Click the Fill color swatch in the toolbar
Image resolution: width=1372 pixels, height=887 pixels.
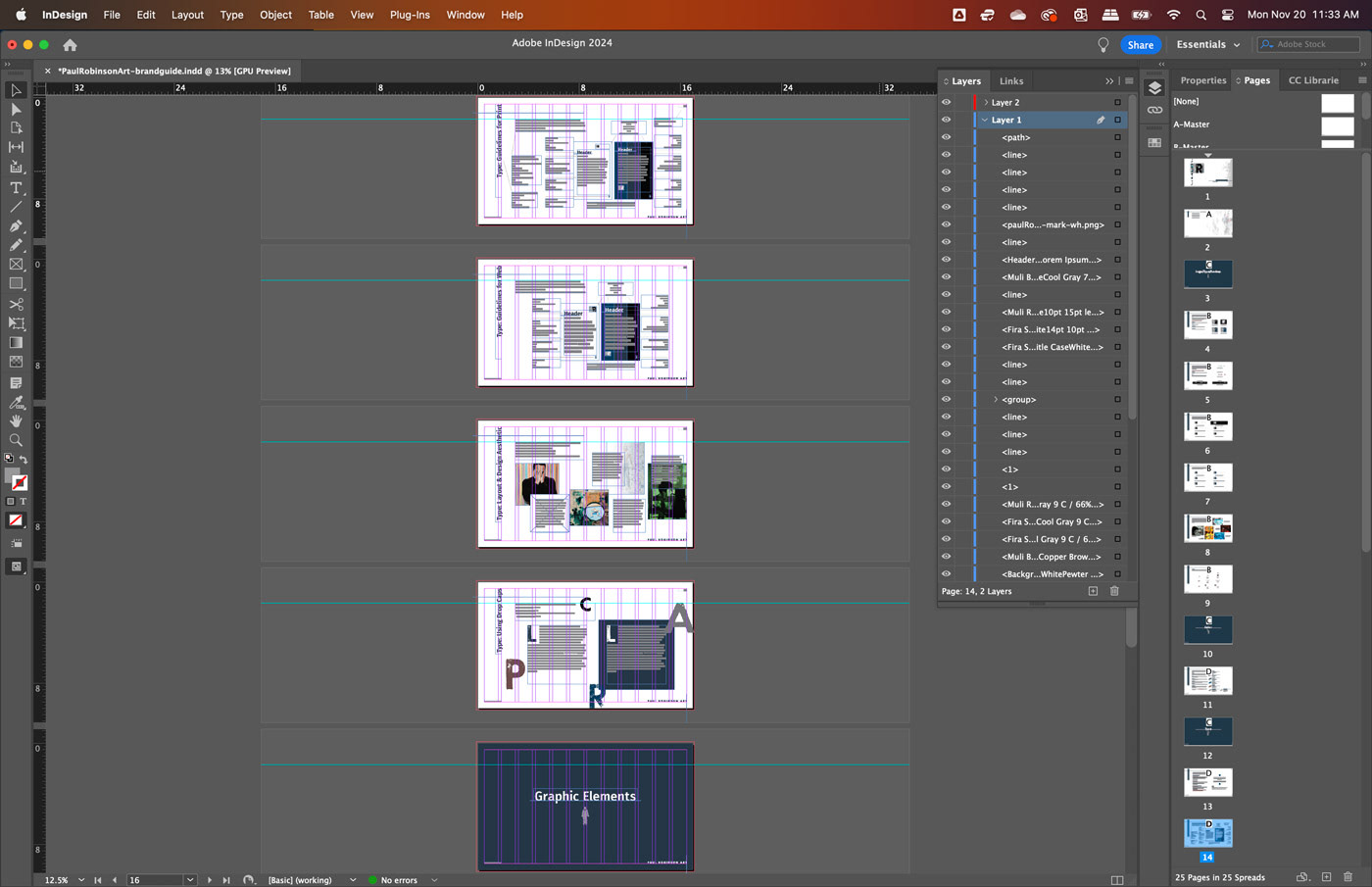pyautogui.click(x=12, y=476)
